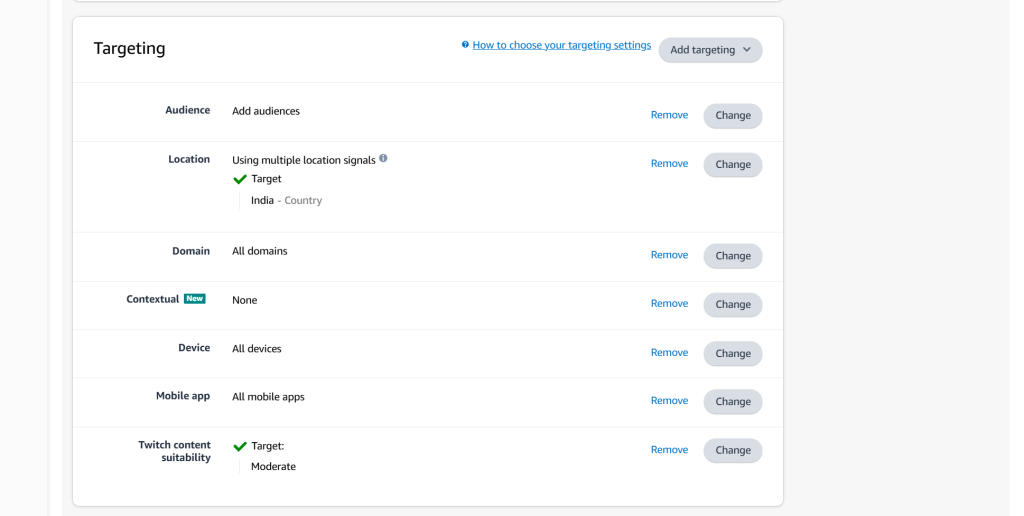Click the green Target checkmark under Location

240,179
